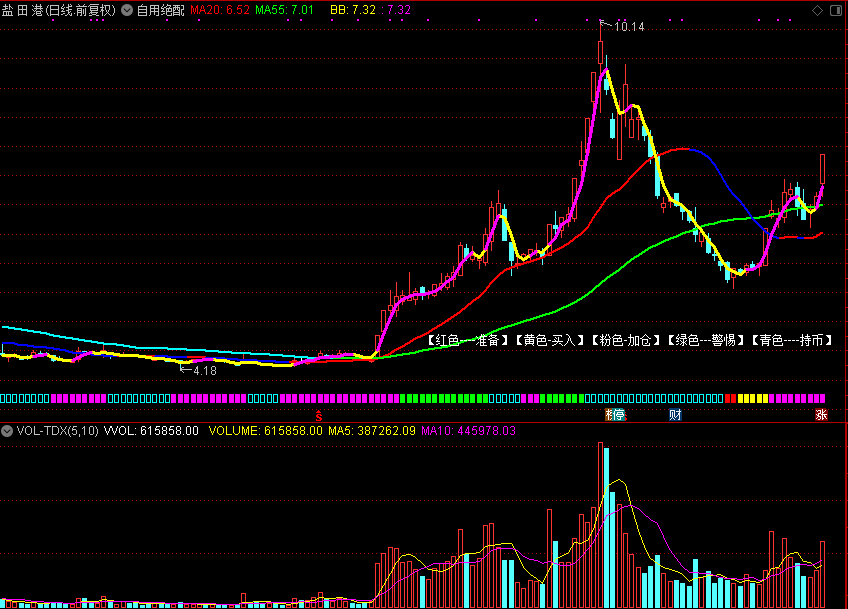Click the 【青色----持币】 legend text
The image size is (848, 609).
tap(791, 340)
